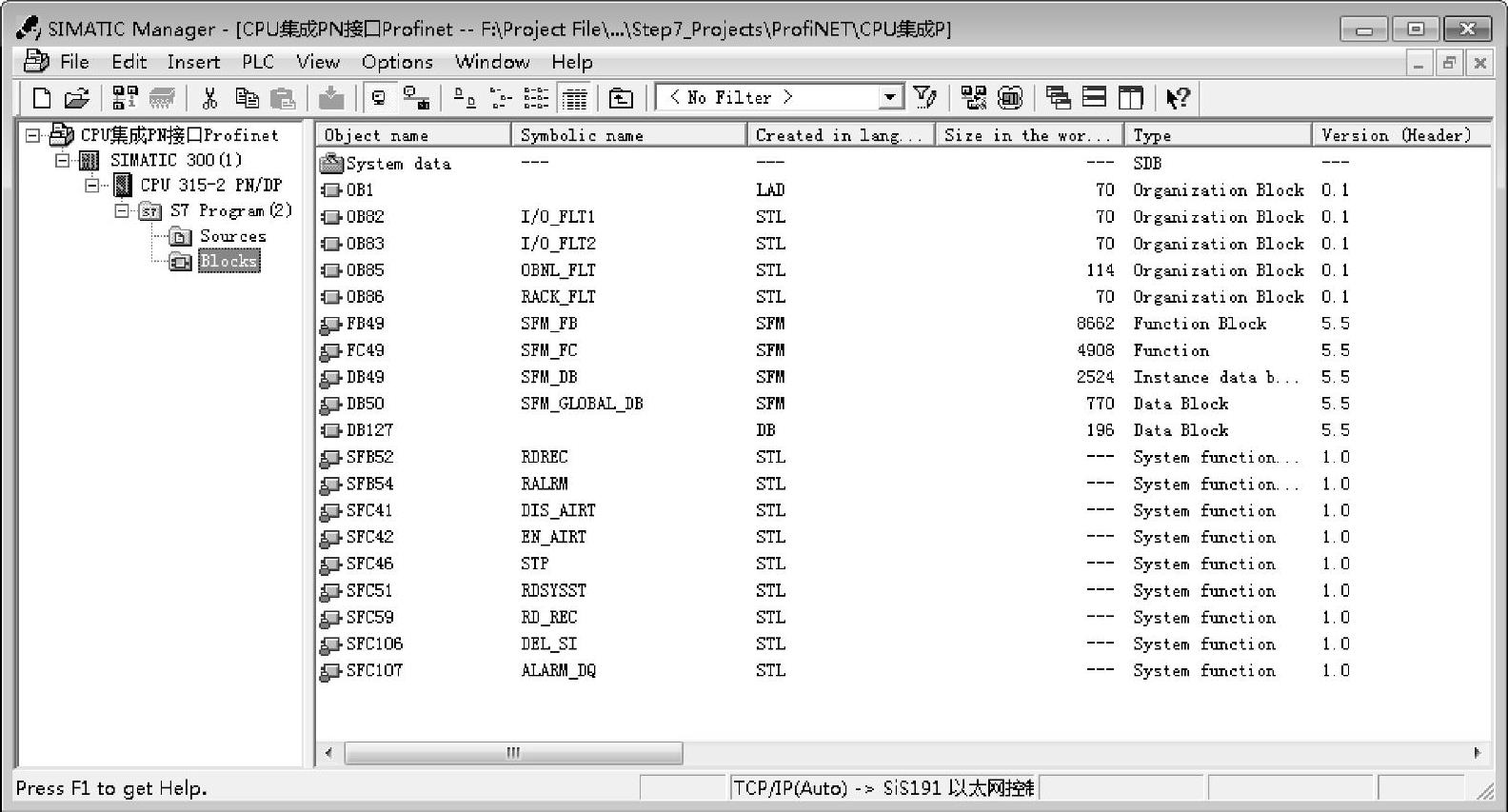
Task: Click the System data folder icon
Action: (331, 164)
